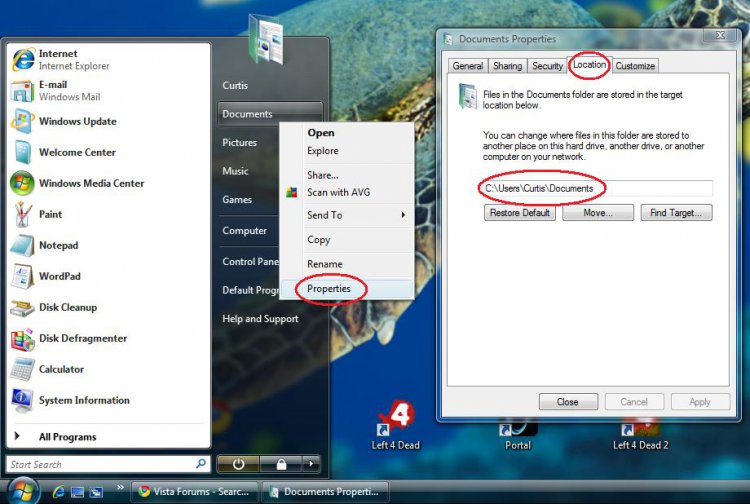Open Notepad icon

22,245
